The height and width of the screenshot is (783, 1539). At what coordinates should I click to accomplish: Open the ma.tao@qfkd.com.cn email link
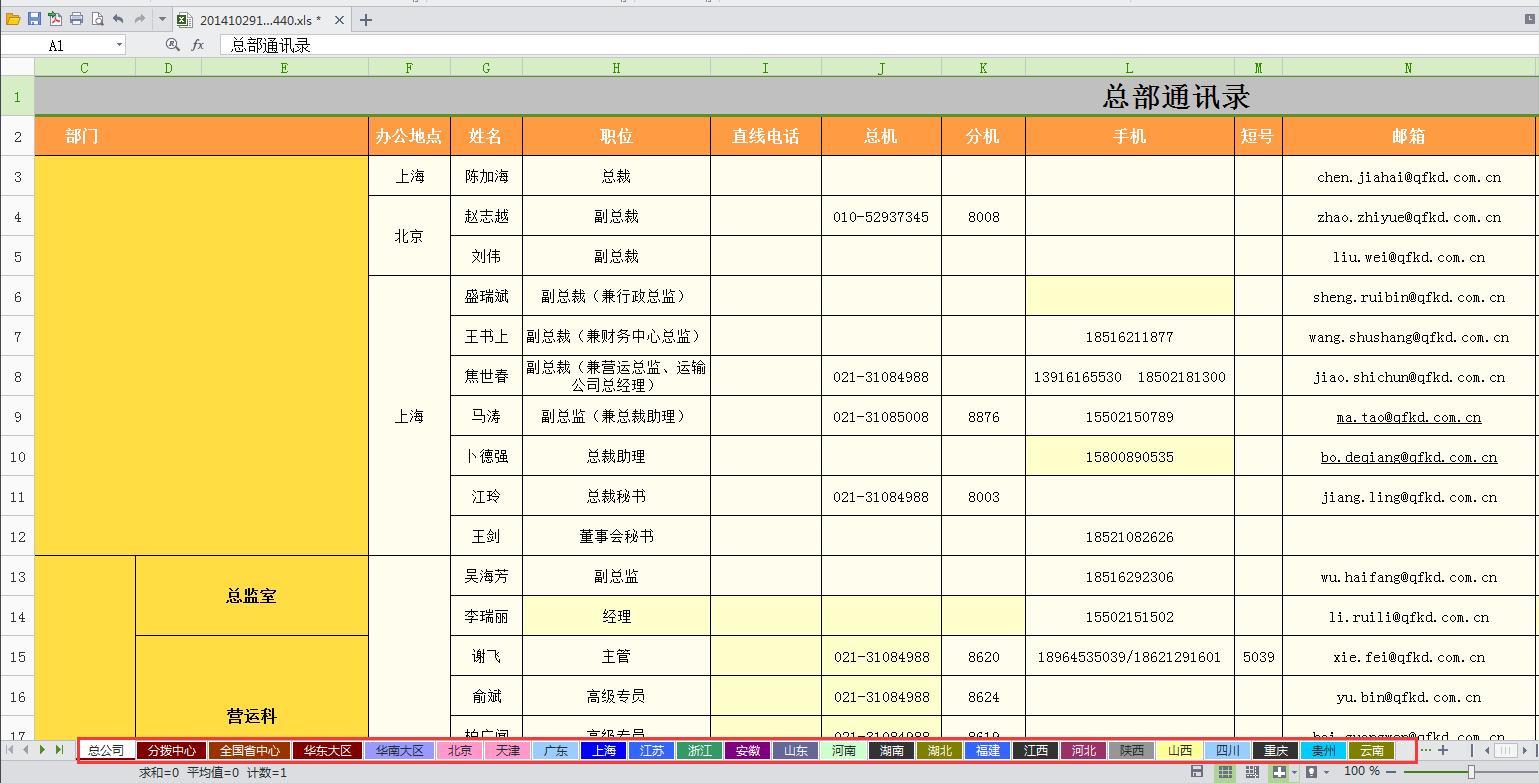1409,417
